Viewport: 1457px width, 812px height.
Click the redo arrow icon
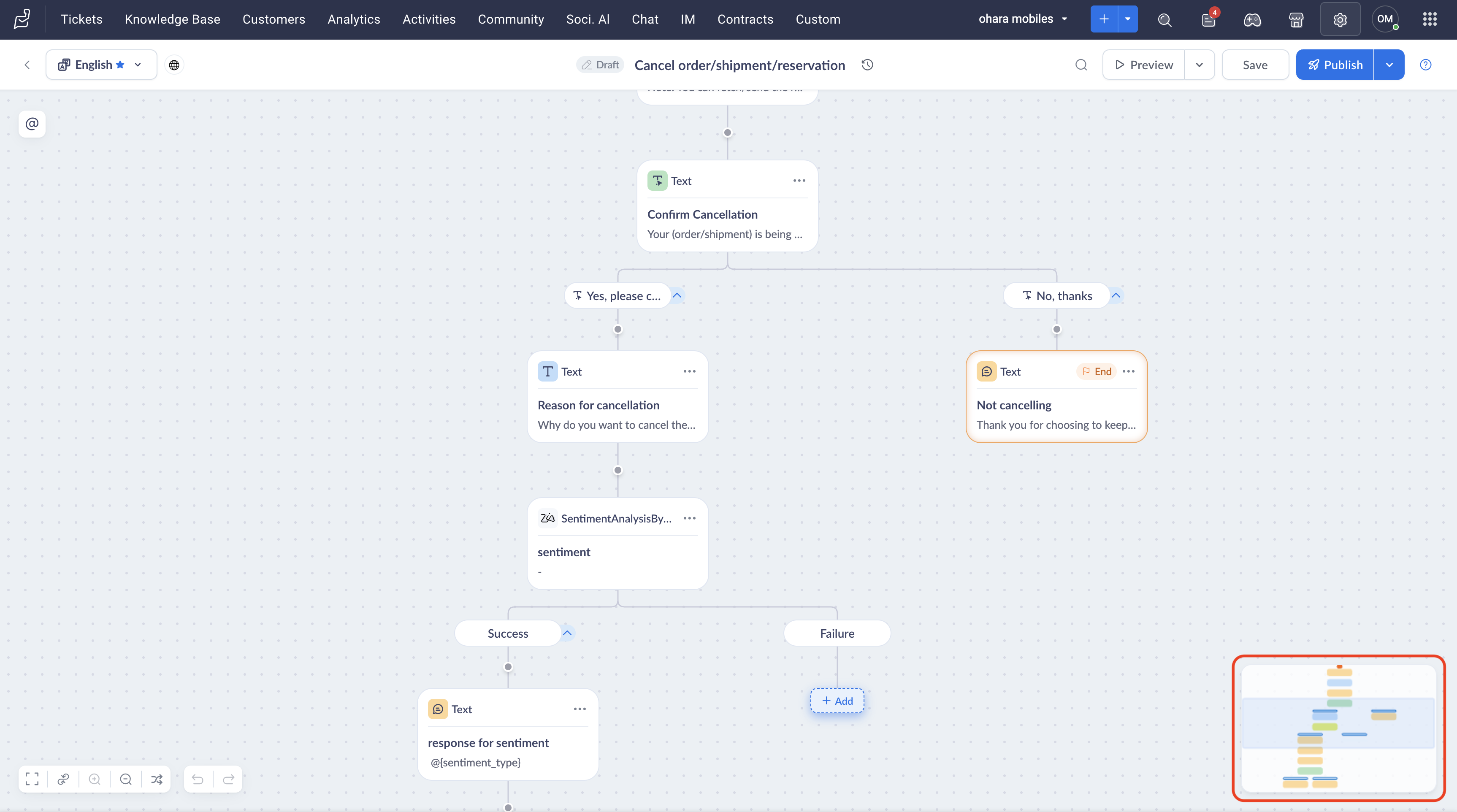coord(228,779)
